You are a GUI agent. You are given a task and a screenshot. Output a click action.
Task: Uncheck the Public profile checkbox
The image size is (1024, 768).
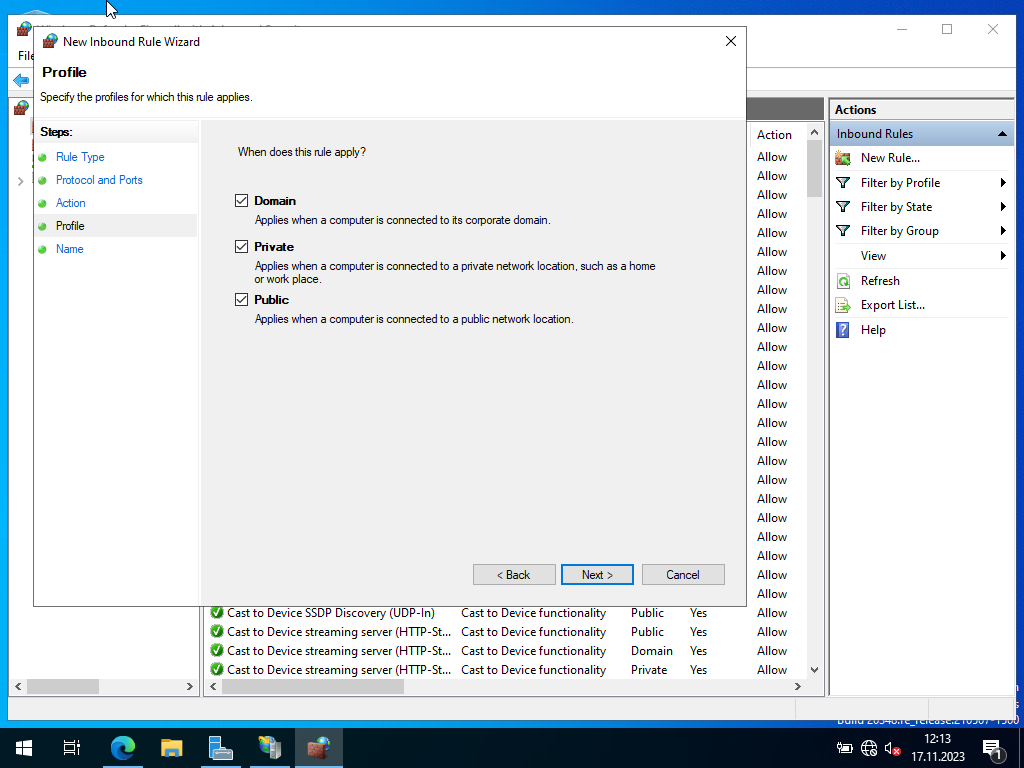[241, 300]
